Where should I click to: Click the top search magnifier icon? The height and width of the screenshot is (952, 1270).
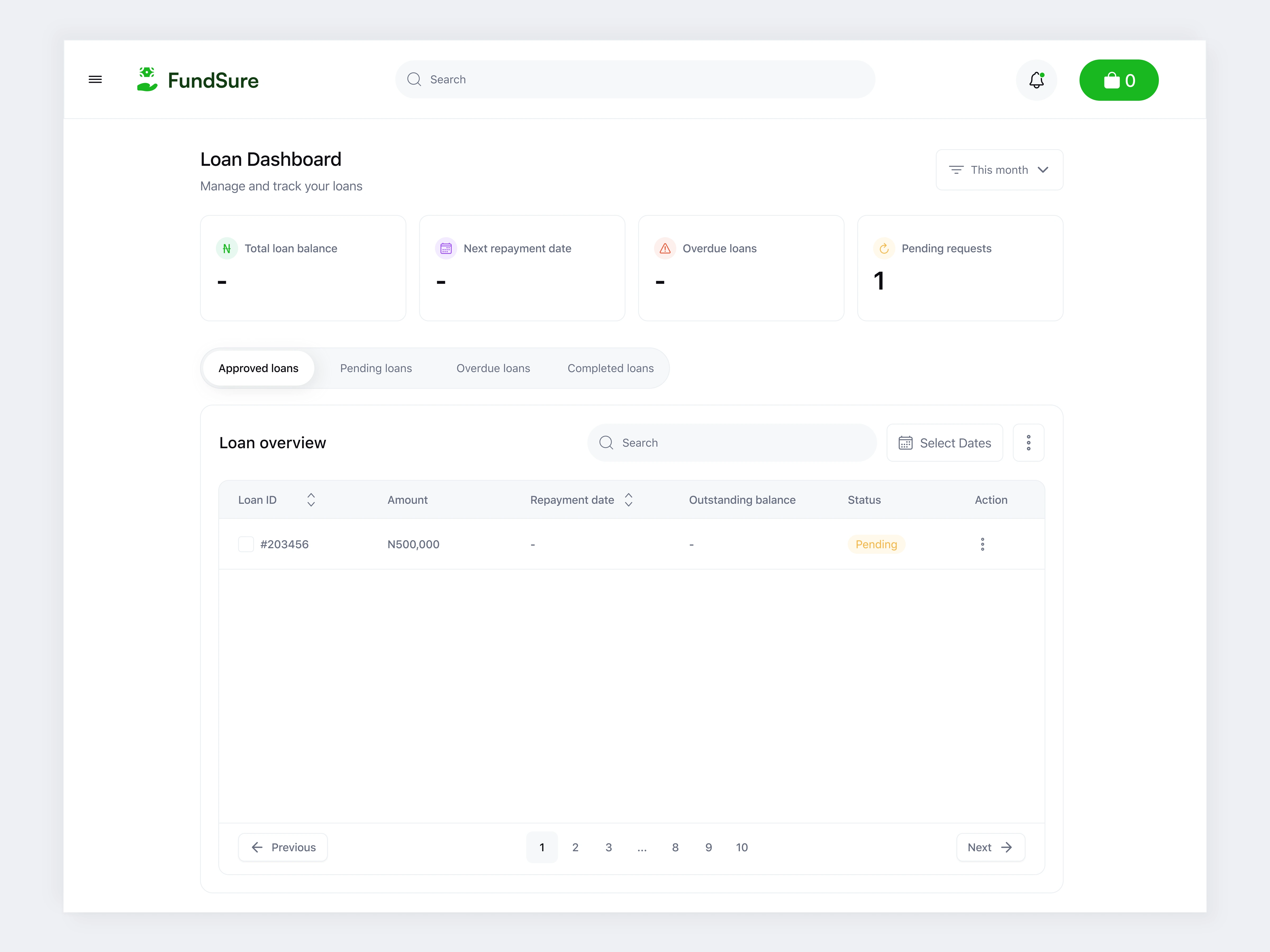414,79
